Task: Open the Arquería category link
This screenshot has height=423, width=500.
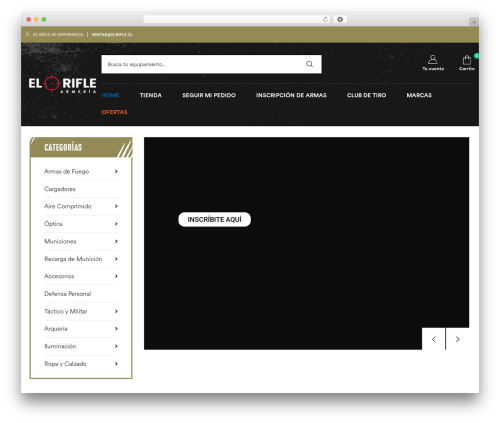Action: point(56,329)
